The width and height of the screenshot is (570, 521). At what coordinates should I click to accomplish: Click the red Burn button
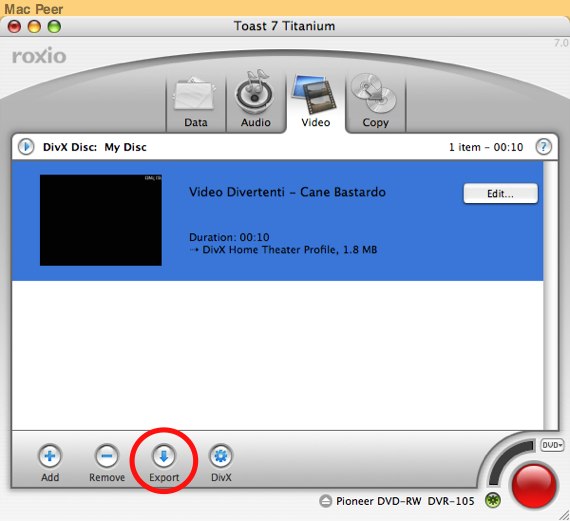click(x=534, y=485)
